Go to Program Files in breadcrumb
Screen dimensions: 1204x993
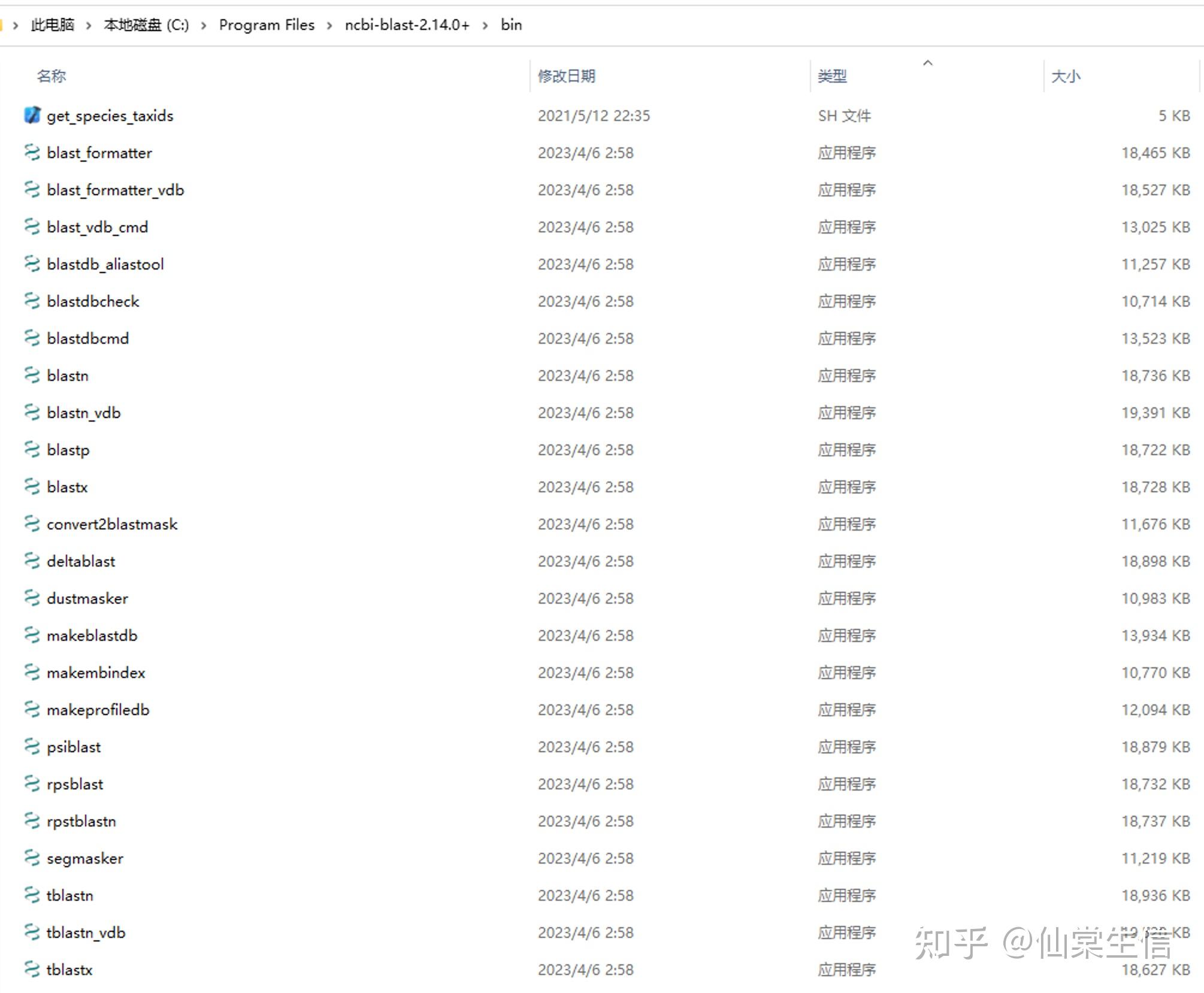(267, 25)
